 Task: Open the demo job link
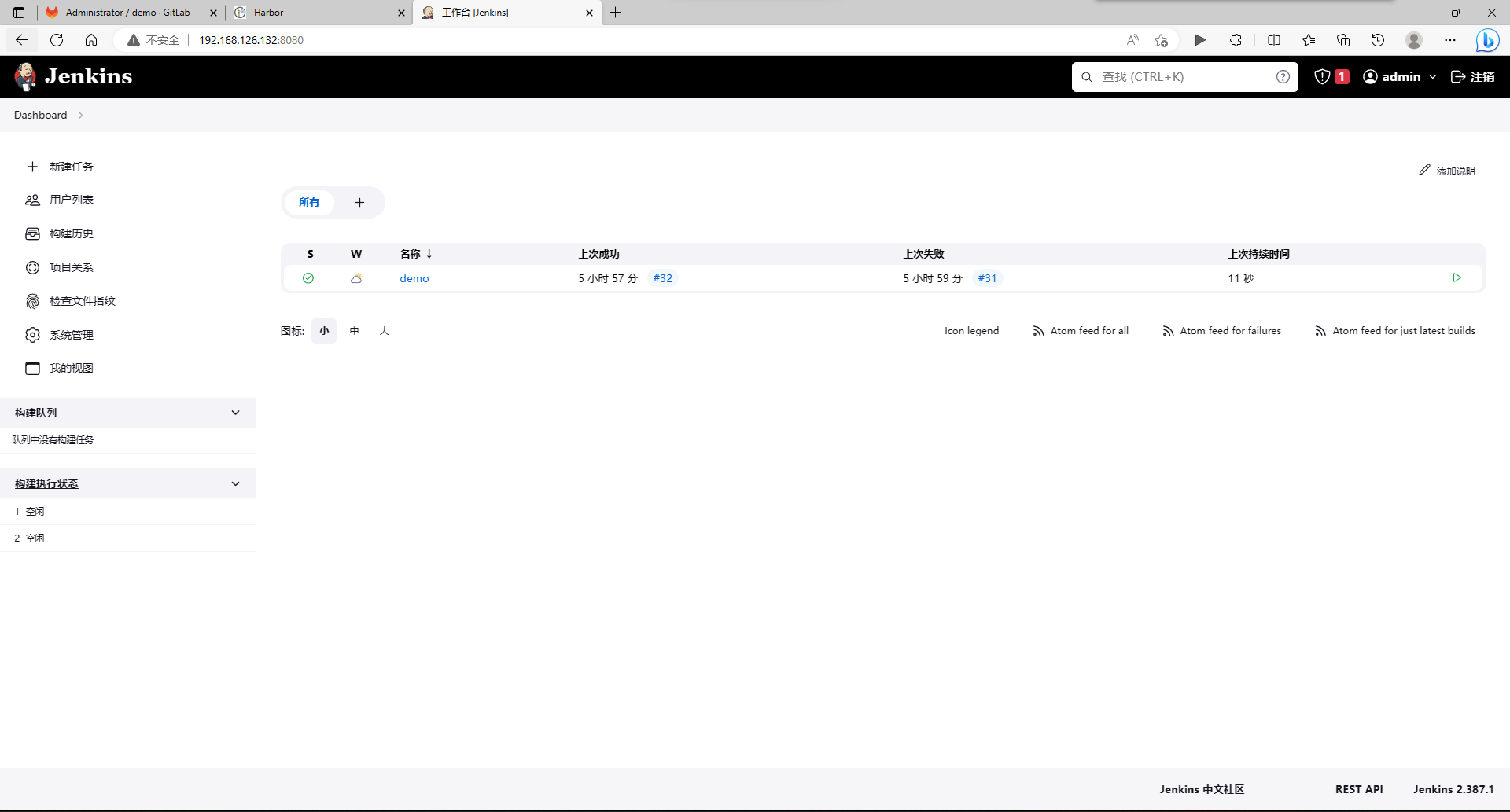coord(414,277)
